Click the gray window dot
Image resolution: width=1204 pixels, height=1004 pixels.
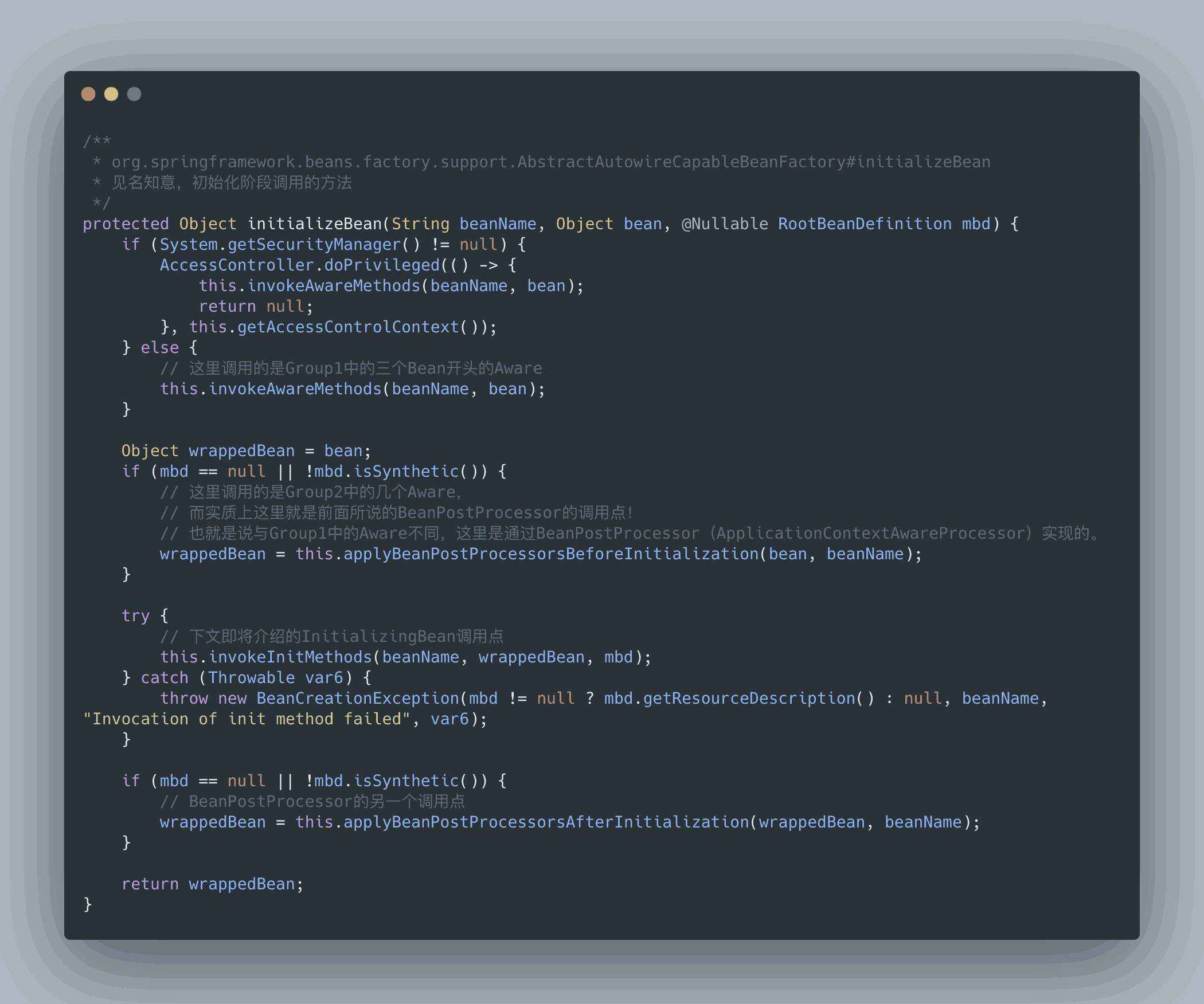pyautogui.click(x=134, y=94)
